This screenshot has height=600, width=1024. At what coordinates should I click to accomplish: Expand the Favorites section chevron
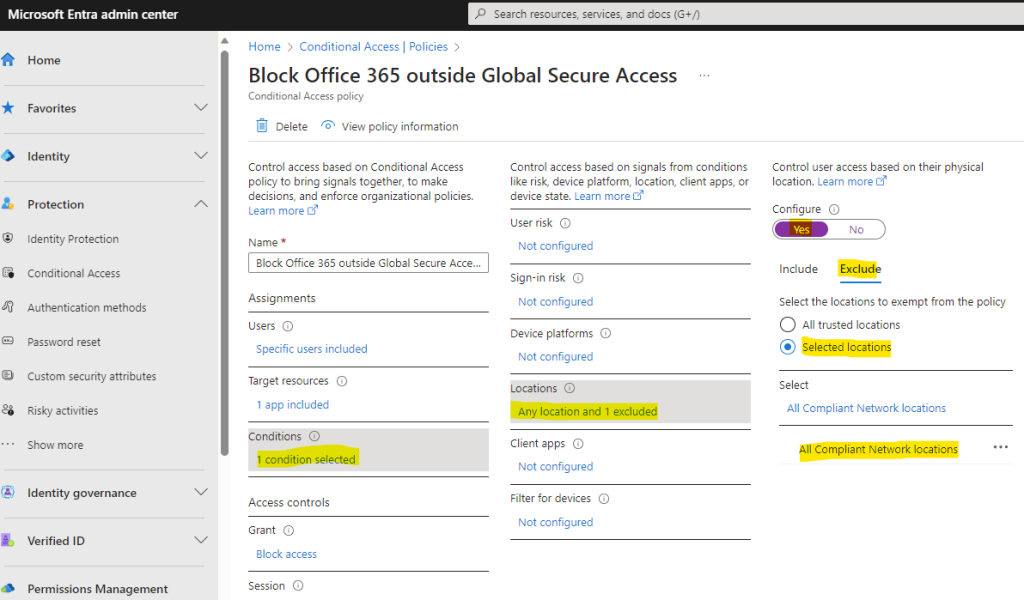(201, 108)
